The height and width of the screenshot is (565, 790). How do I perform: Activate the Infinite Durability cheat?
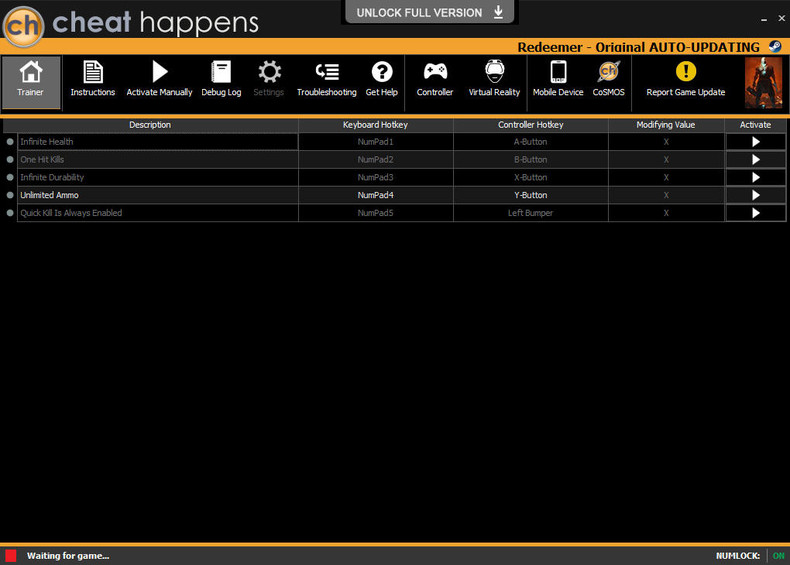tap(755, 177)
